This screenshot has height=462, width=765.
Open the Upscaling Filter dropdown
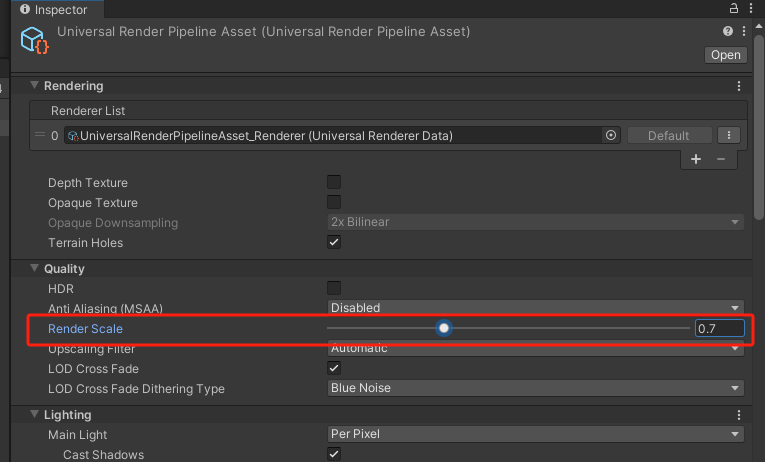coord(535,349)
